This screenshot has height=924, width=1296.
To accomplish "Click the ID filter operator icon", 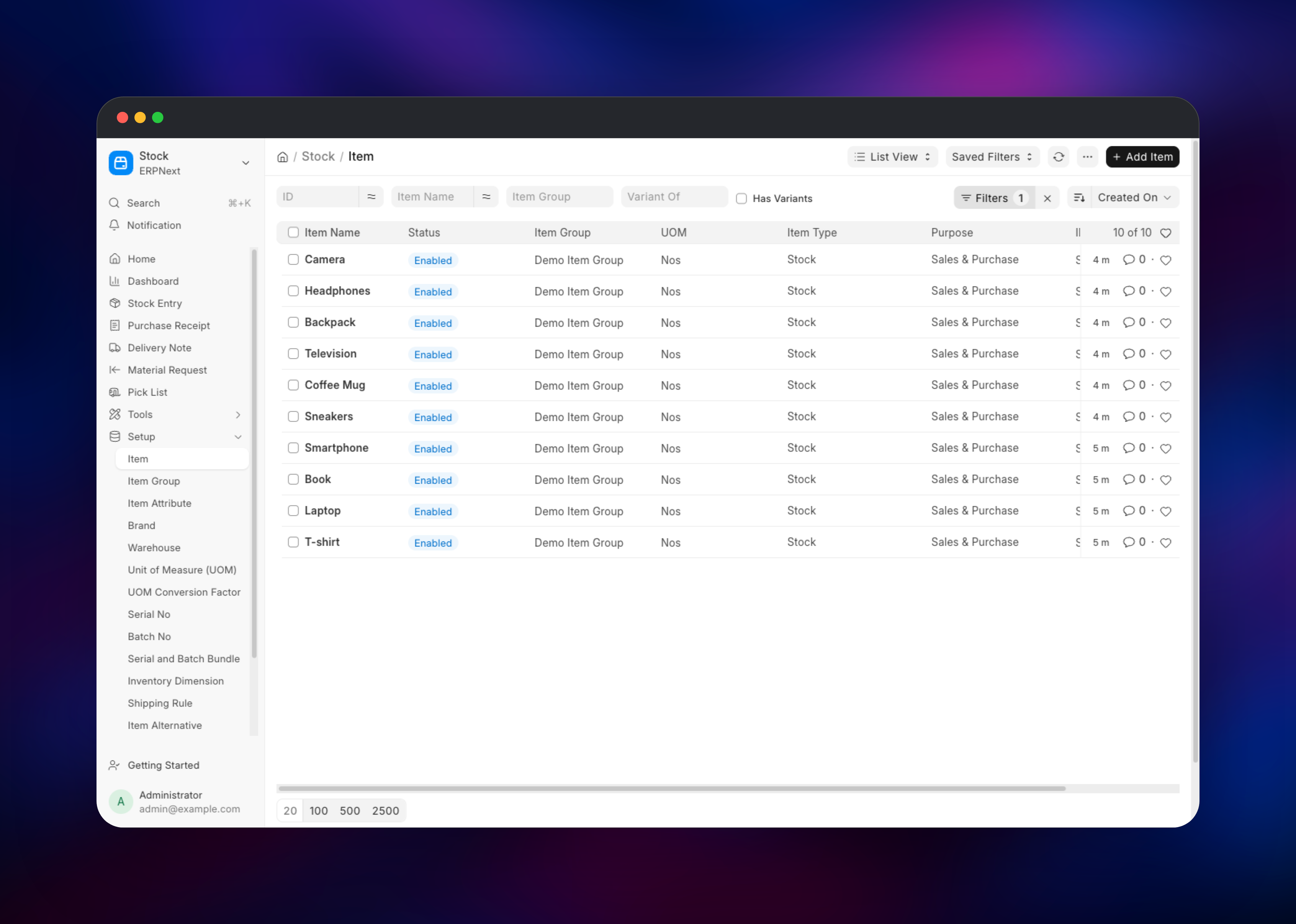I will point(371,197).
